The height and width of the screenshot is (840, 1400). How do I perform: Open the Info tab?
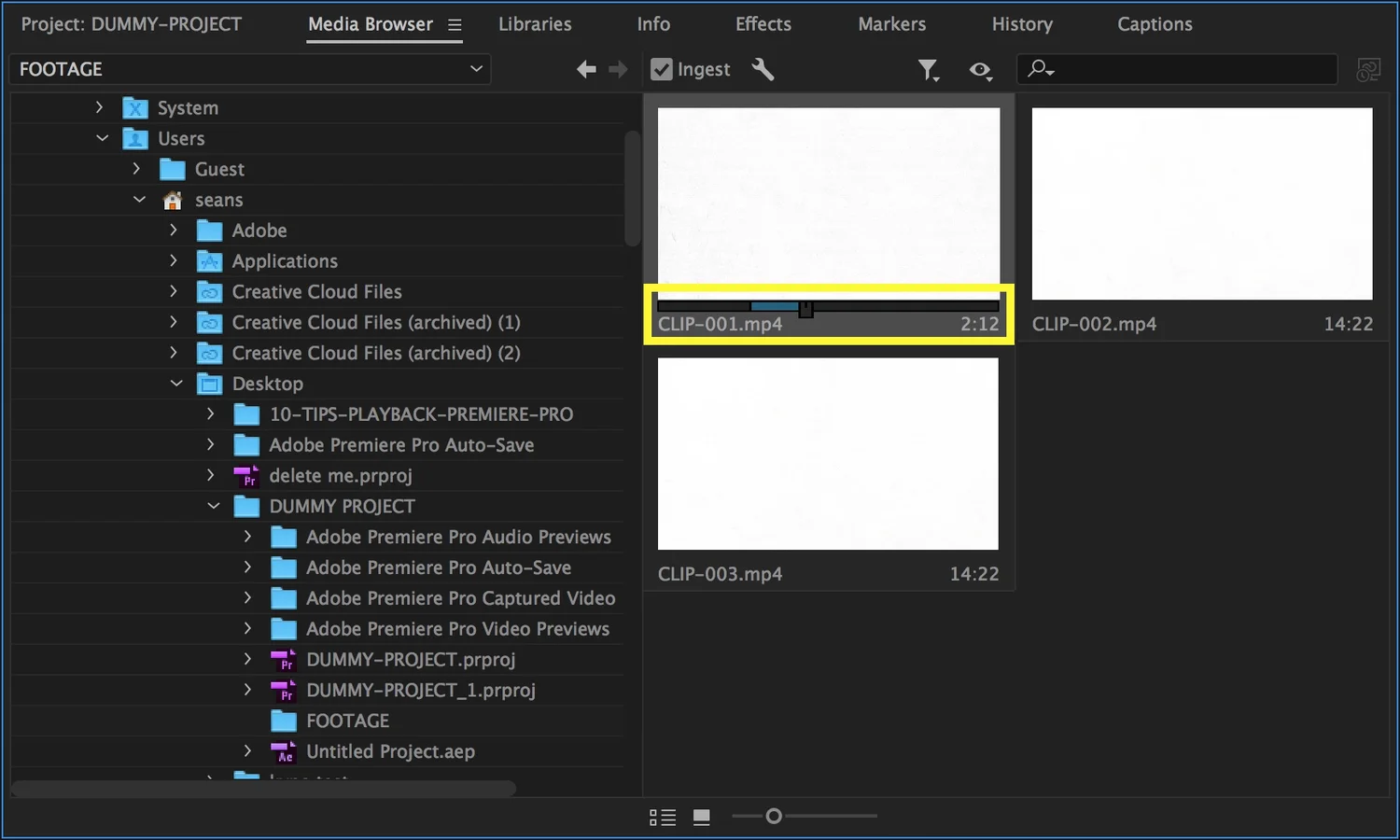point(653,24)
